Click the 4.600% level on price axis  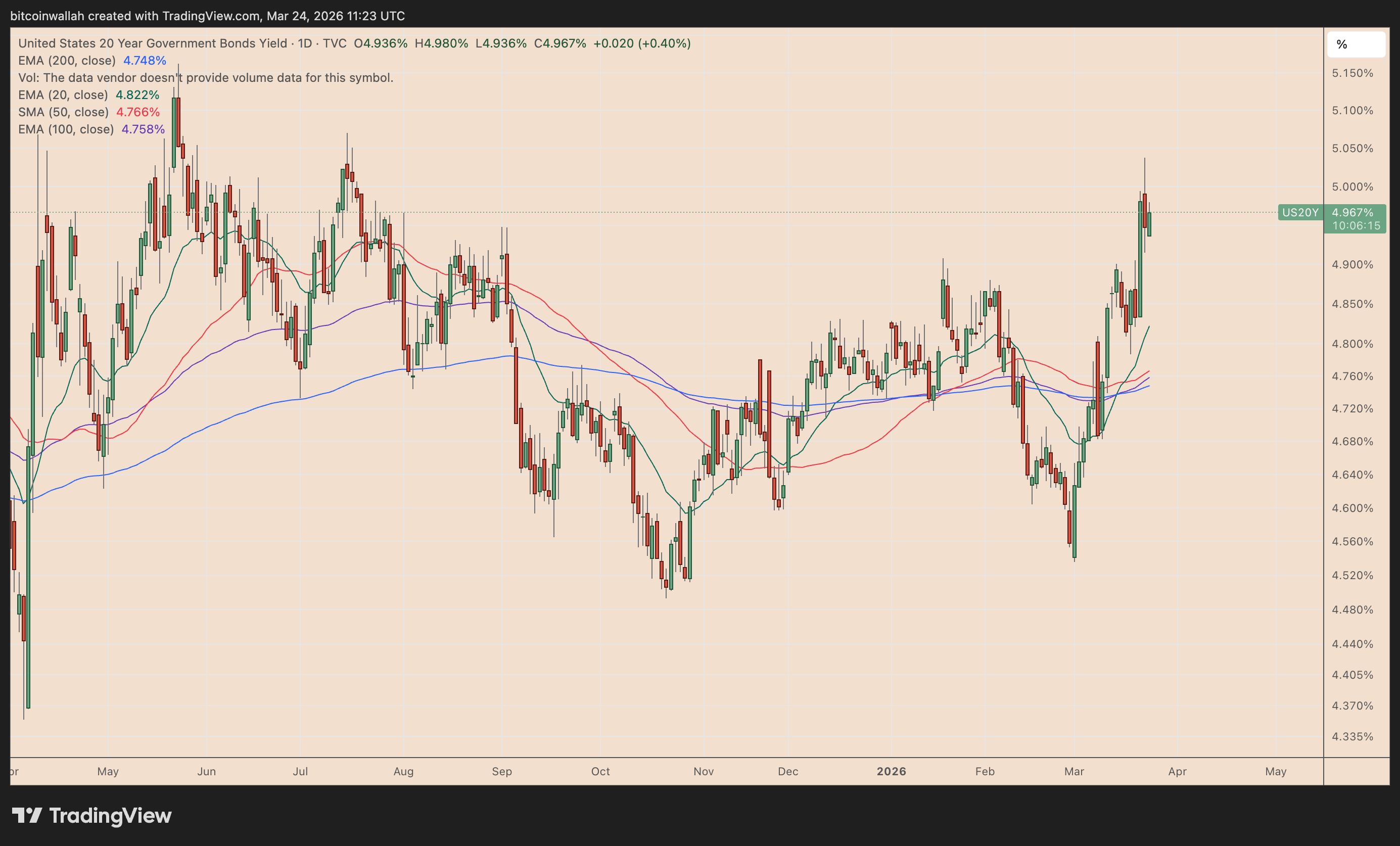(1352, 508)
